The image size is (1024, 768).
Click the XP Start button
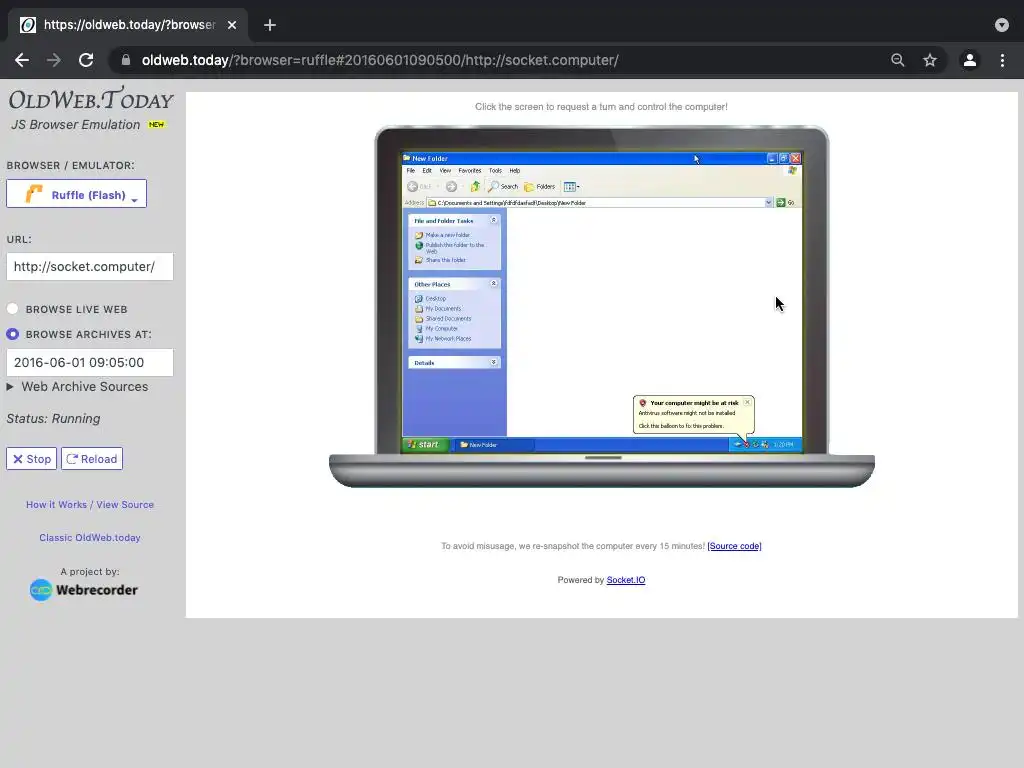[x=426, y=445]
